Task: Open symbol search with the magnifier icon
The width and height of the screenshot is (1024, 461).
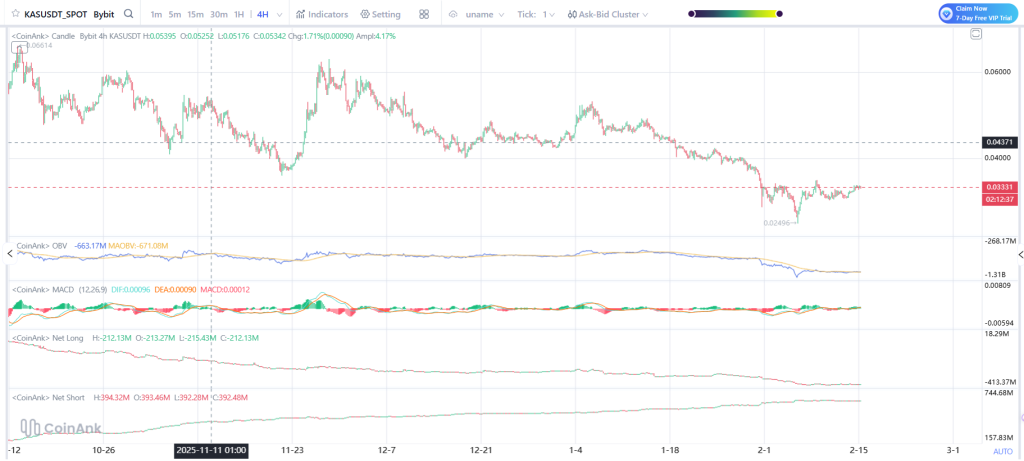Action: tap(129, 15)
